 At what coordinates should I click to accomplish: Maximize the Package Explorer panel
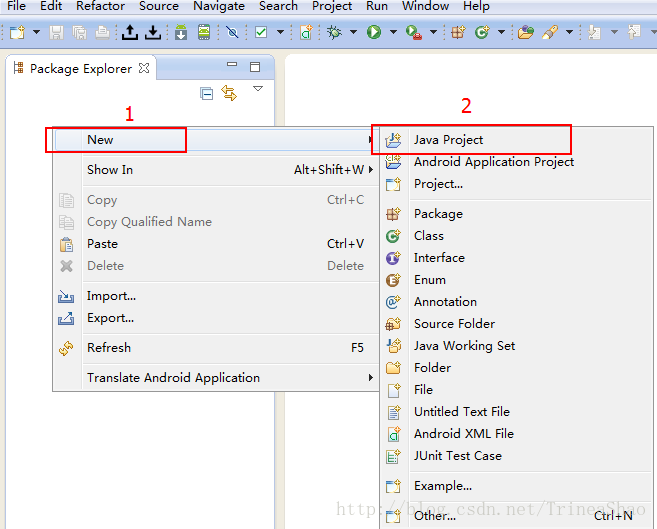point(255,67)
